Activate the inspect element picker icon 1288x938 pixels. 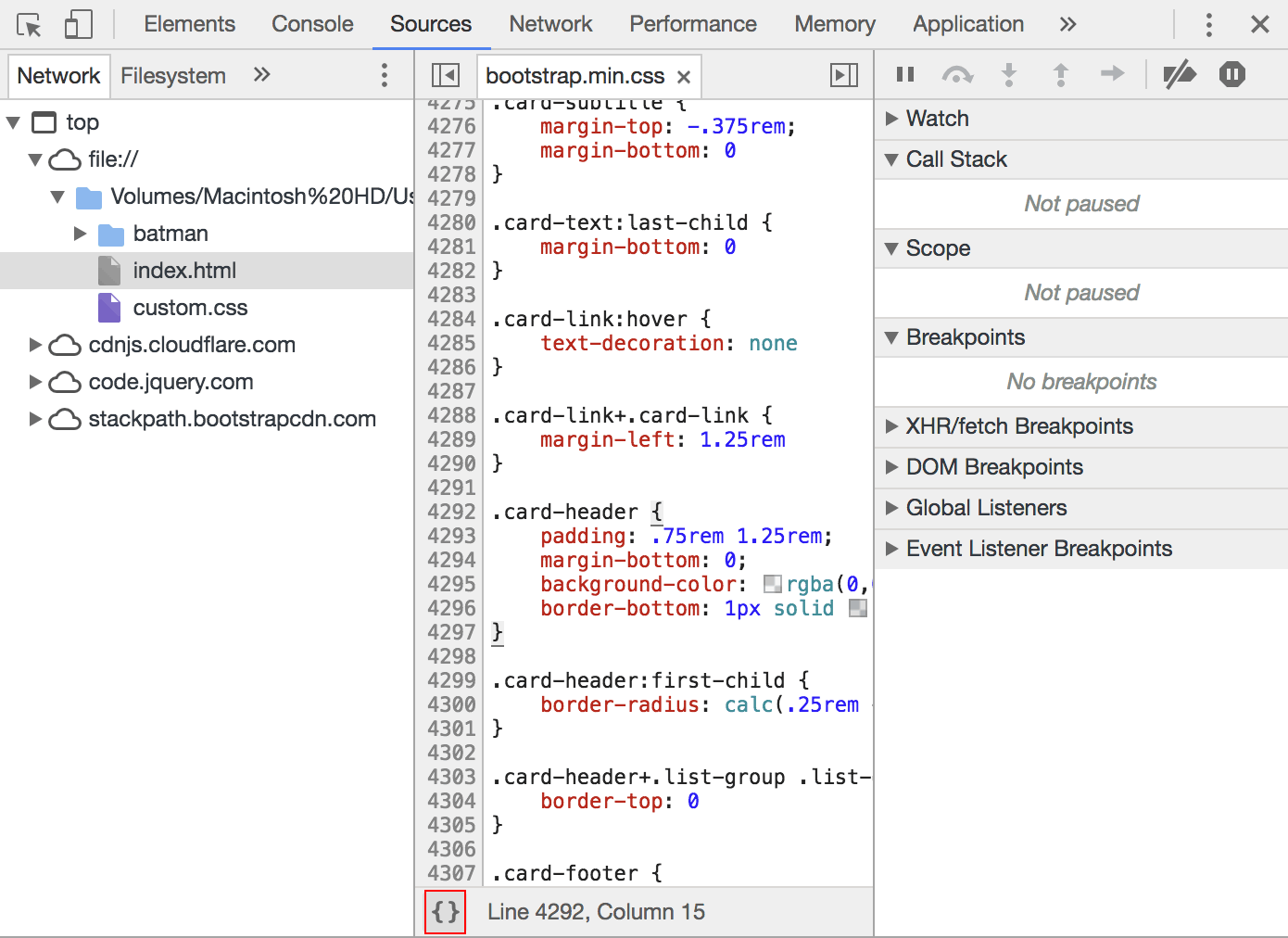point(29,25)
